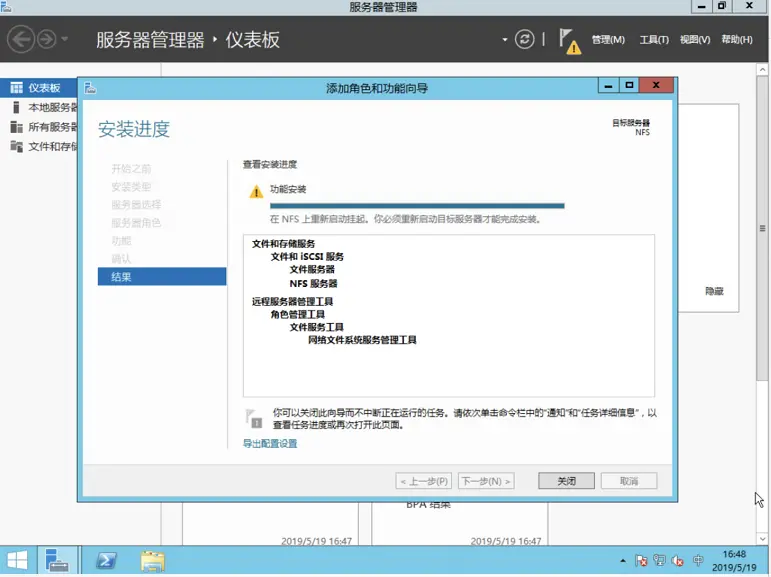Click the 仪表板 sidebar icon
Screen dimensions: 771x577
(16, 88)
